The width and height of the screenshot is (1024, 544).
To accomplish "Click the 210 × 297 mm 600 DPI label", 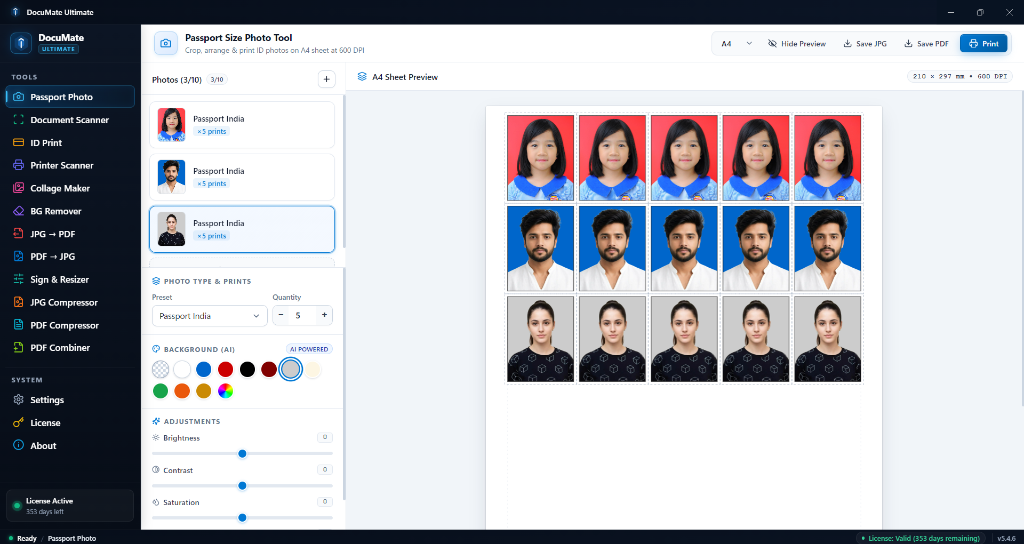I will click(x=960, y=76).
